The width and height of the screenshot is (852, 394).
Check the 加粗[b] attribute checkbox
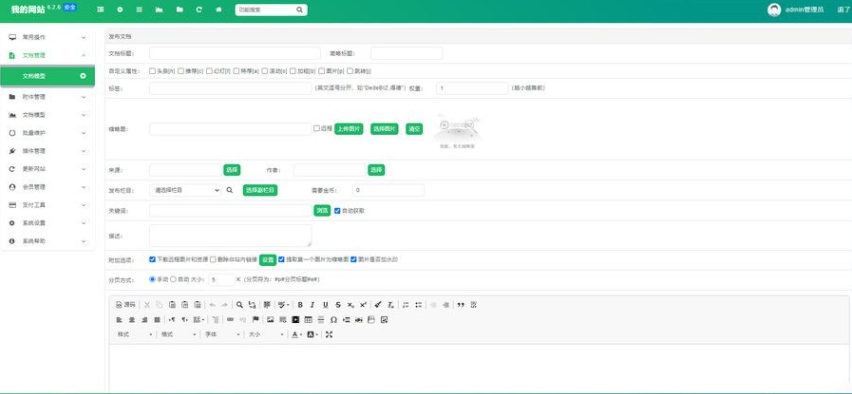[293, 71]
